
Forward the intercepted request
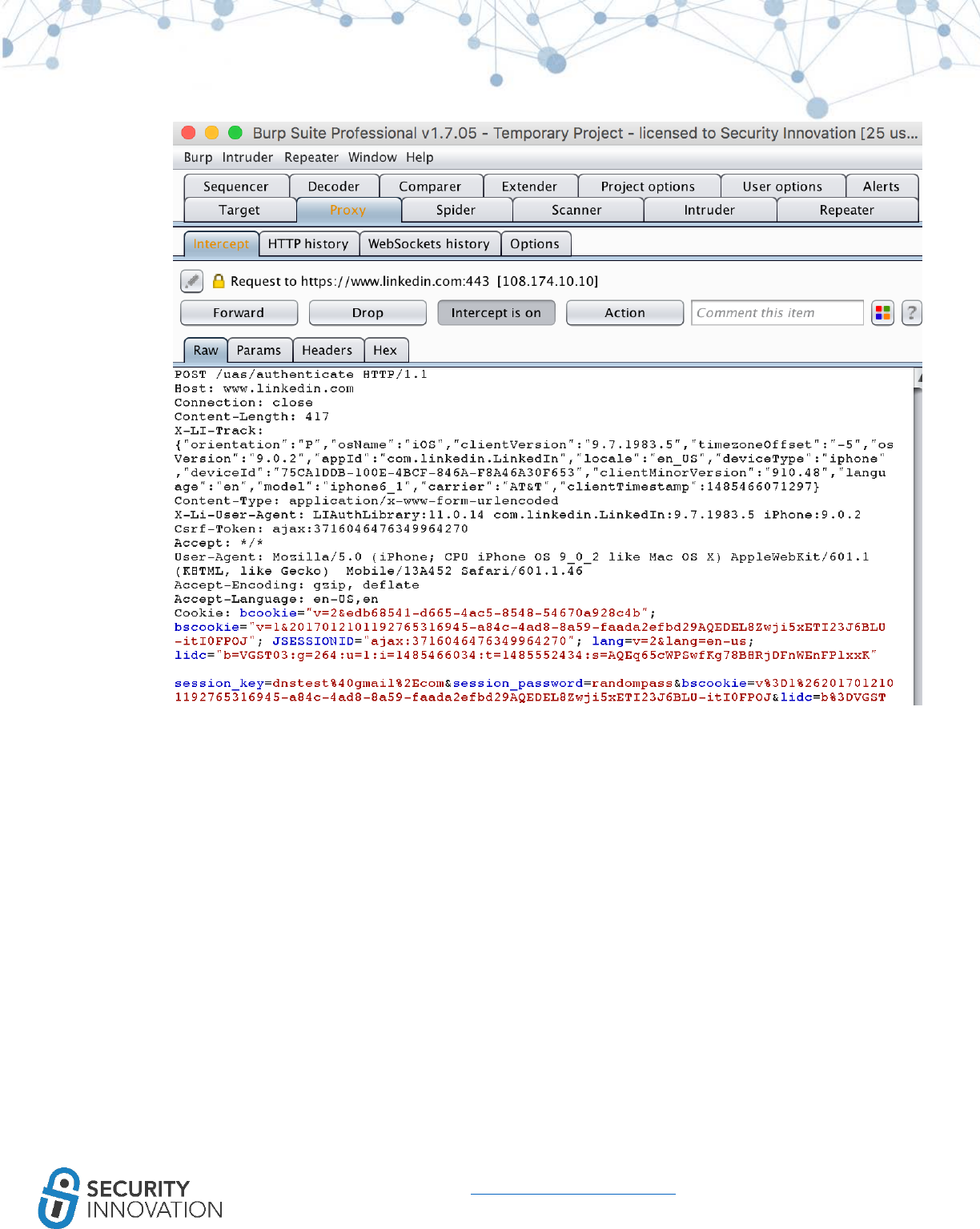click(239, 313)
